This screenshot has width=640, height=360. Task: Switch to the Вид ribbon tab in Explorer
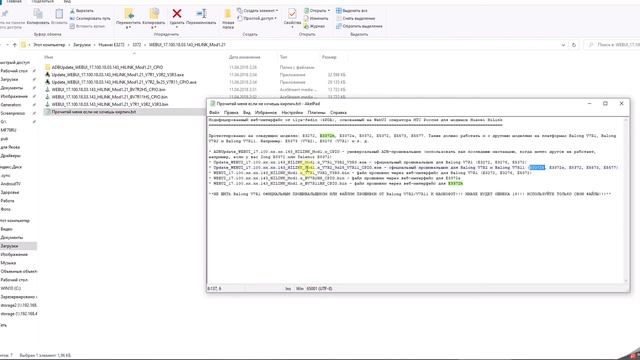67,2
